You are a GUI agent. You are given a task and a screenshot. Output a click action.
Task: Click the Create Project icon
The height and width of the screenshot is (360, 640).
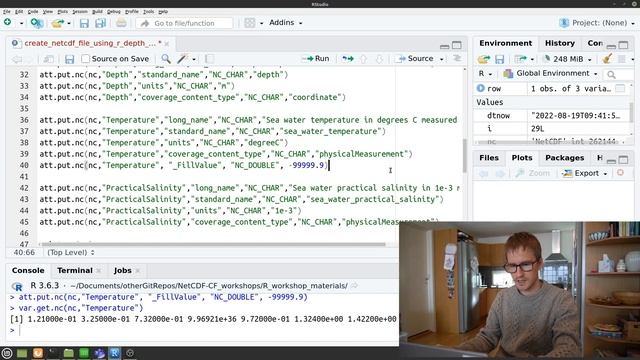point(37,23)
